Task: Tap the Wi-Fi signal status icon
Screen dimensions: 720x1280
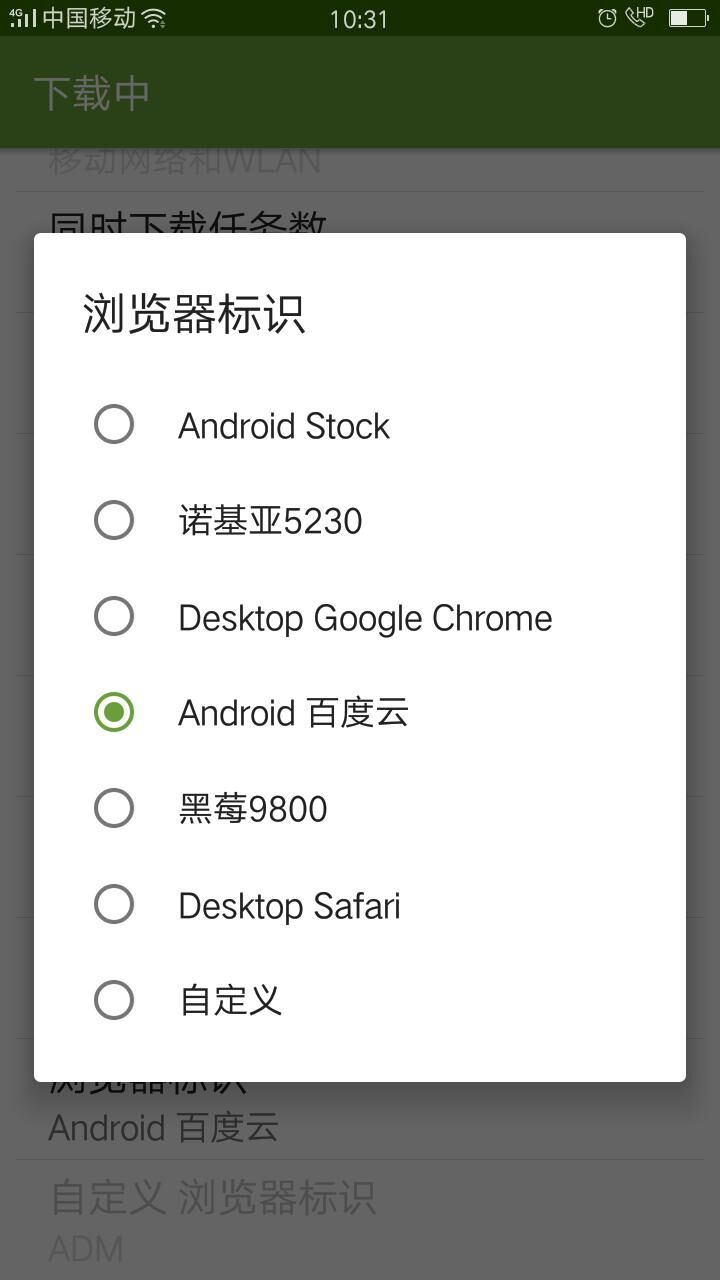Action: pos(154,18)
